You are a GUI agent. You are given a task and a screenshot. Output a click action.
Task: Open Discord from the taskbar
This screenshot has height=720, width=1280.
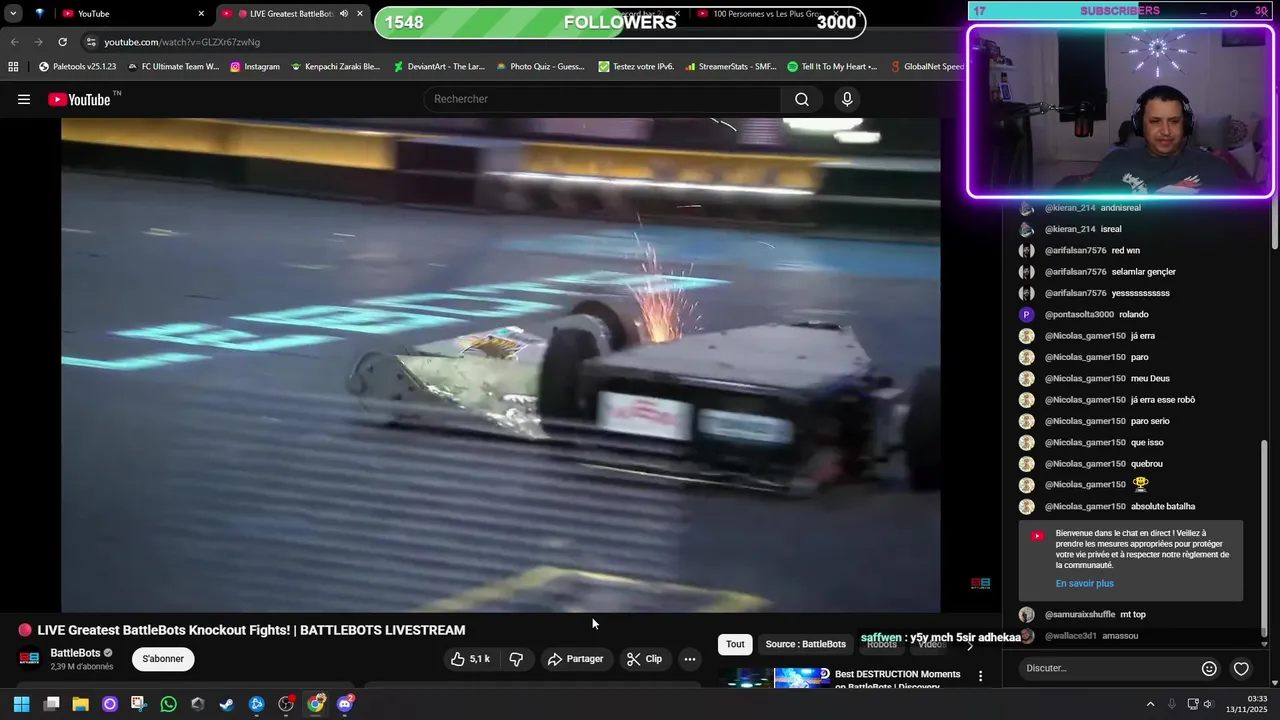345,704
